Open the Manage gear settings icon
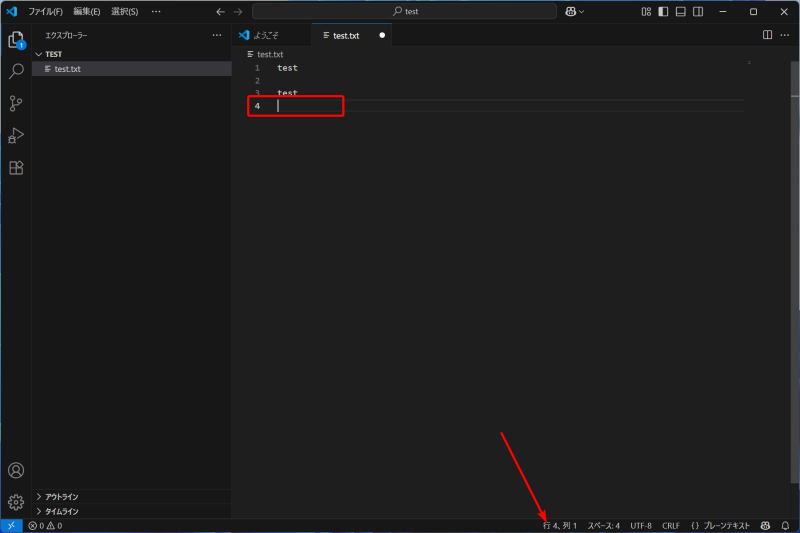Image resolution: width=800 pixels, height=533 pixels. tap(16, 502)
